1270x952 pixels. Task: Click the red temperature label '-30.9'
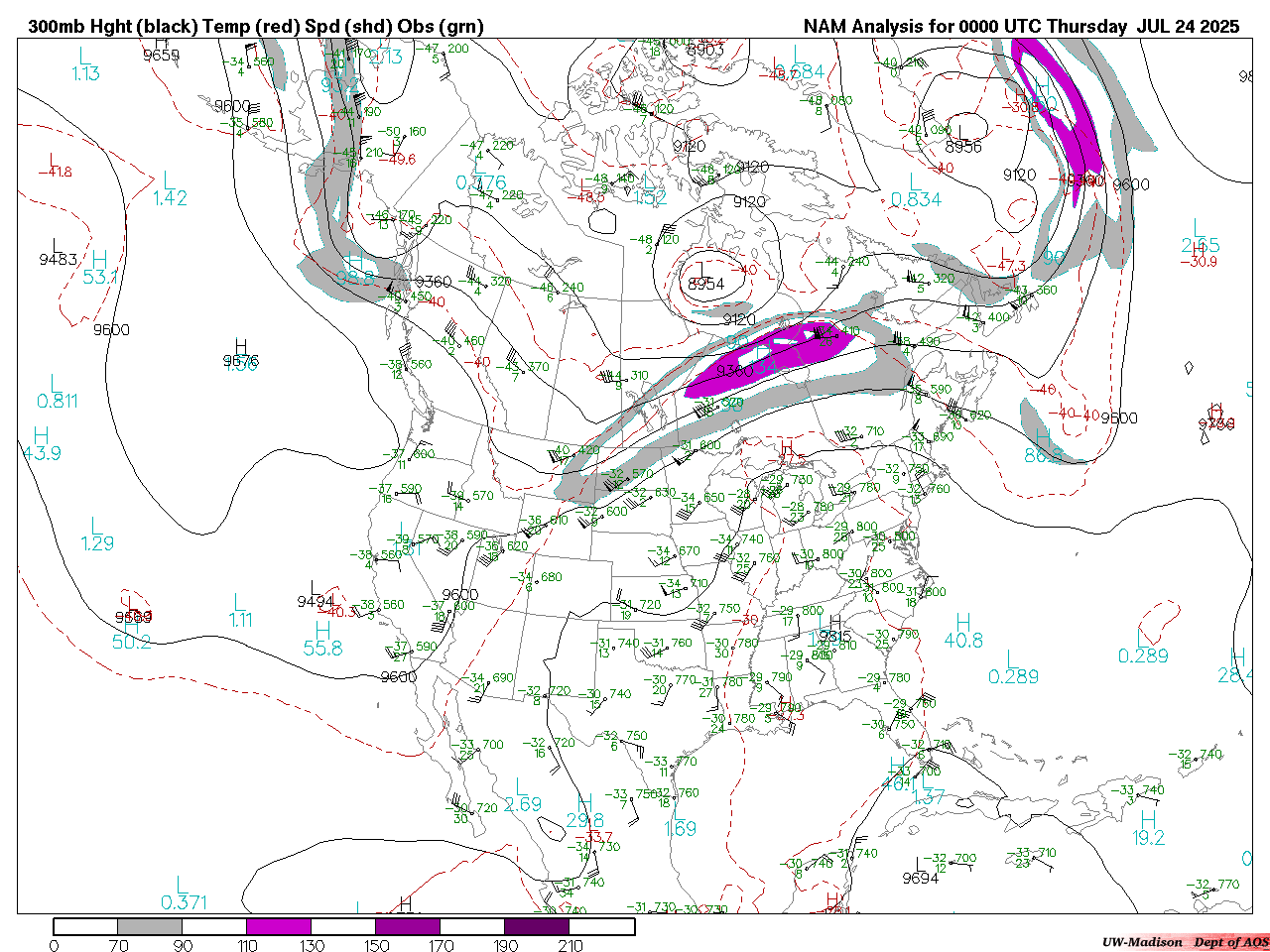point(1198,262)
